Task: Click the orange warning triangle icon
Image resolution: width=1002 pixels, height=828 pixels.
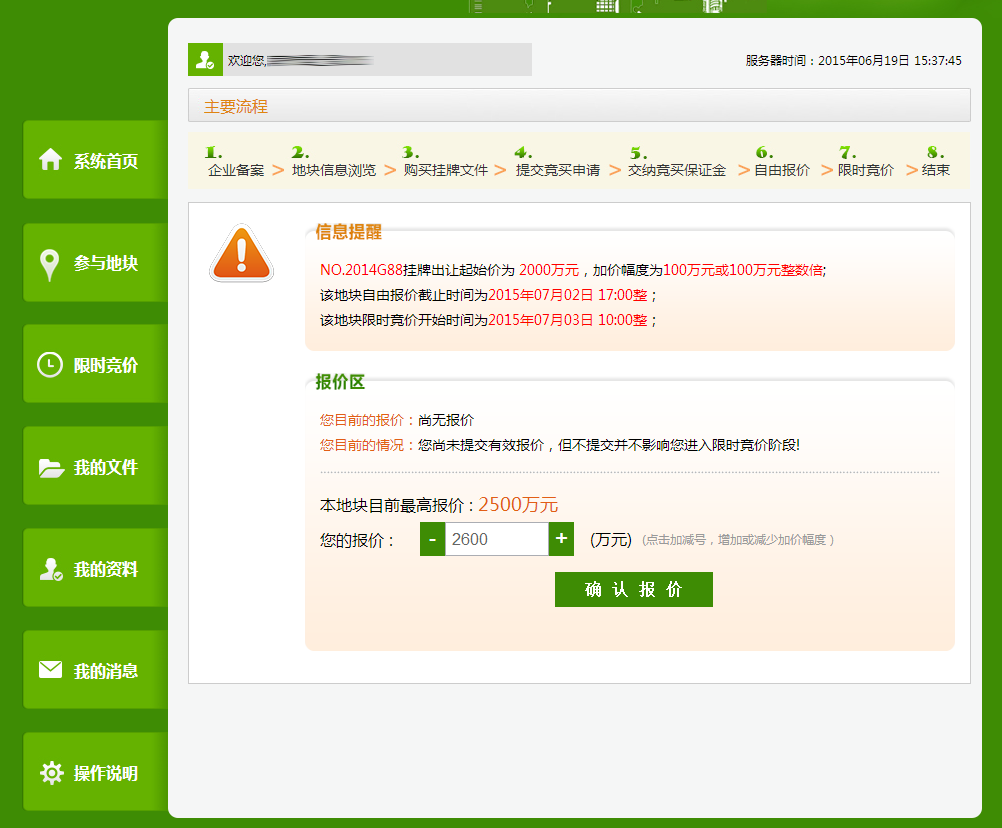Action: point(241,254)
